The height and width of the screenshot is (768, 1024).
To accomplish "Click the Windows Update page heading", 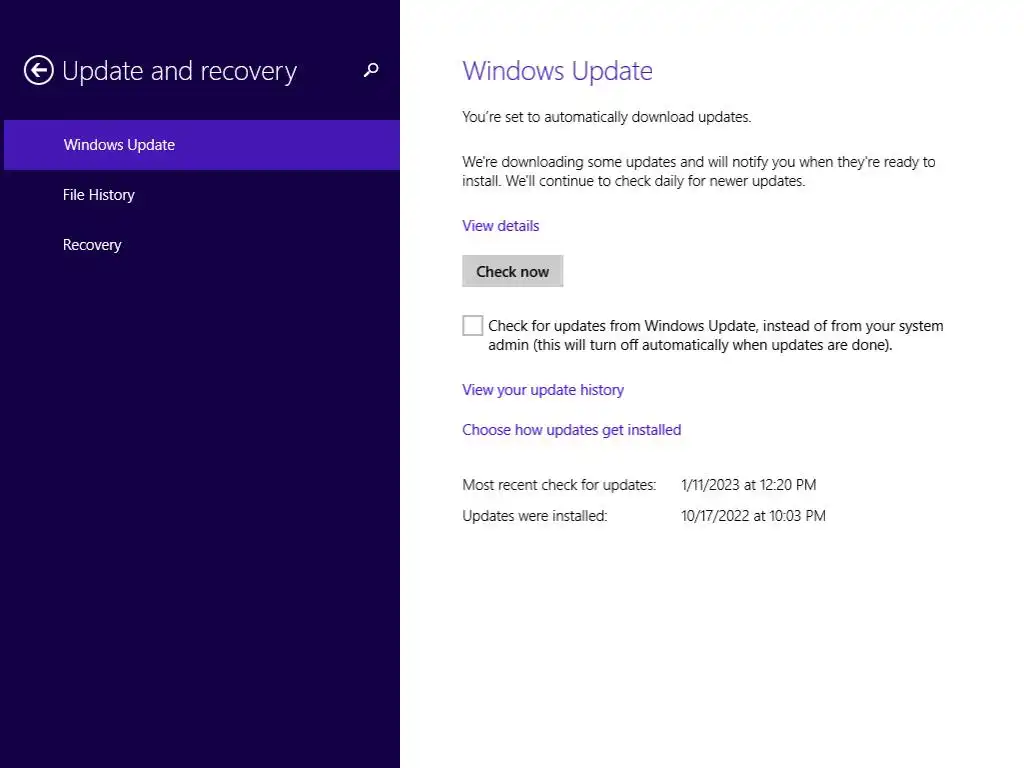I will click(x=558, y=71).
